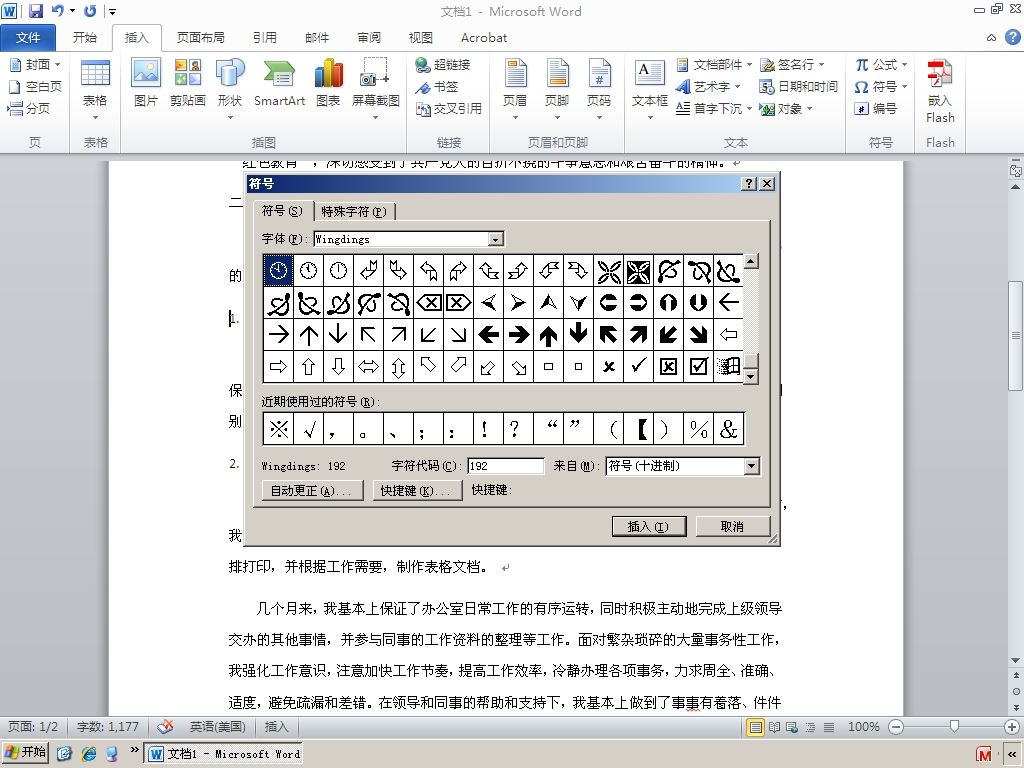1024x768 pixels.
Task: Expand the equation (公式) dropdown
Action: tap(904, 65)
